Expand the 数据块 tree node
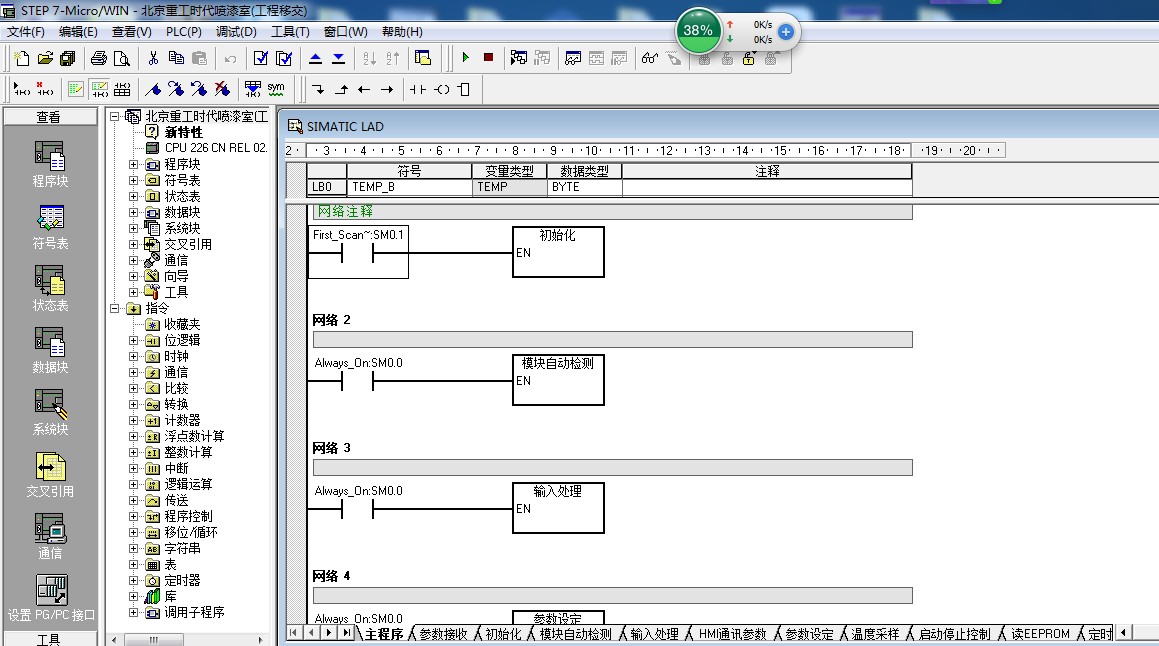 (134, 212)
